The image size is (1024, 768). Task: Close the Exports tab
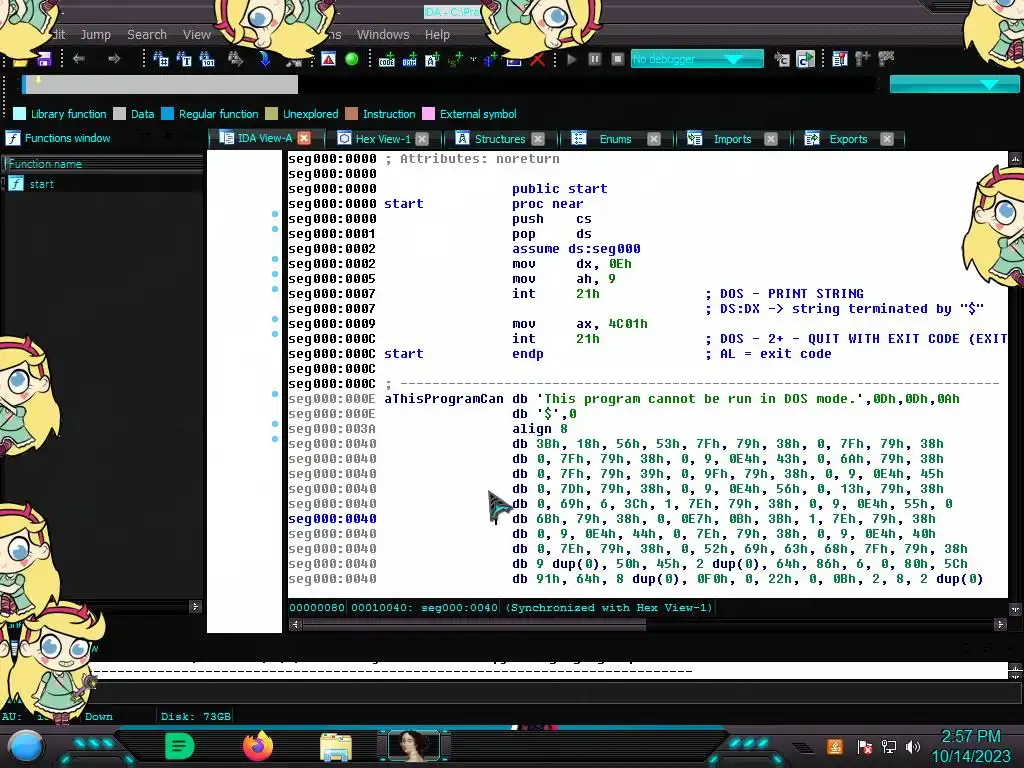coord(887,139)
